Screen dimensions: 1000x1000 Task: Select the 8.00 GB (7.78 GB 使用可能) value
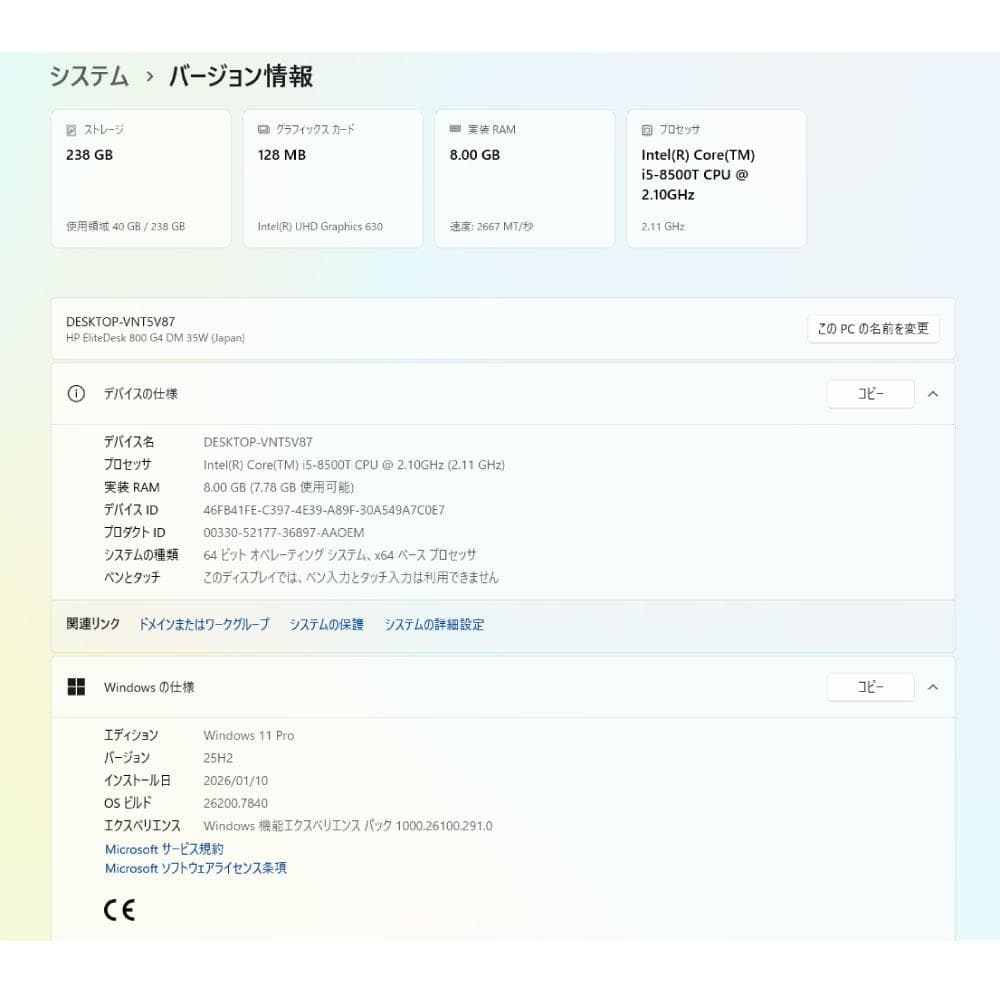(x=279, y=487)
